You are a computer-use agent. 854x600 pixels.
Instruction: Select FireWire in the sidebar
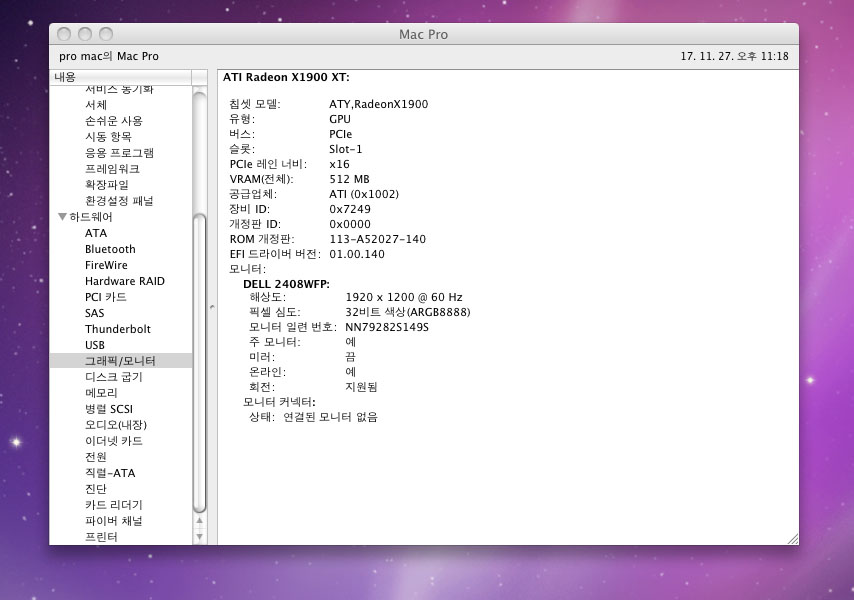pos(106,265)
